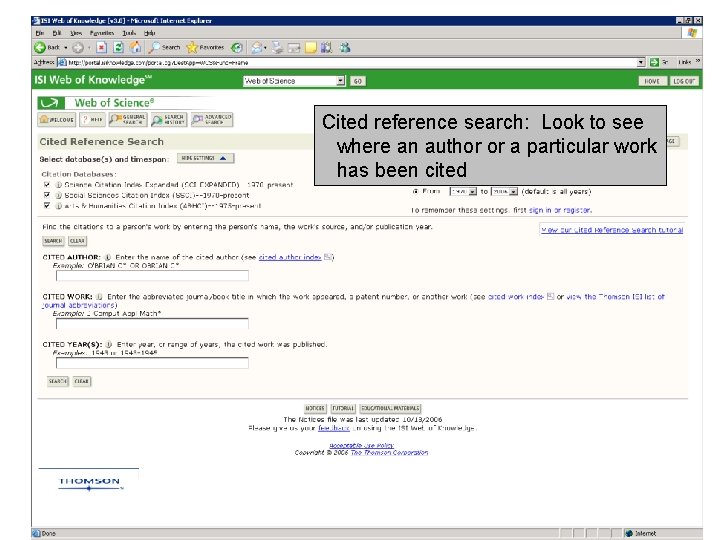View the Cited Reference Search tutorial link

tap(612, 230)
